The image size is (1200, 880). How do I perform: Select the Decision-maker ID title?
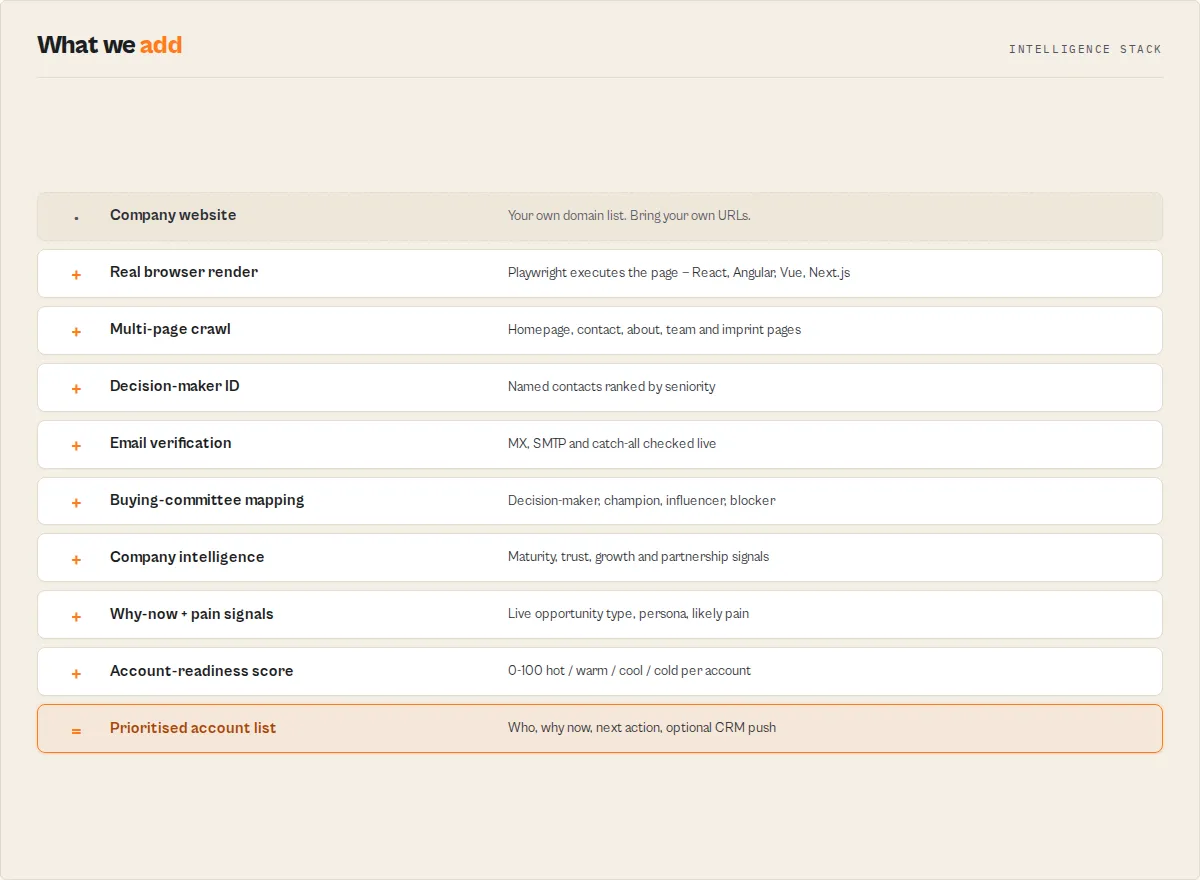point(175,386)
